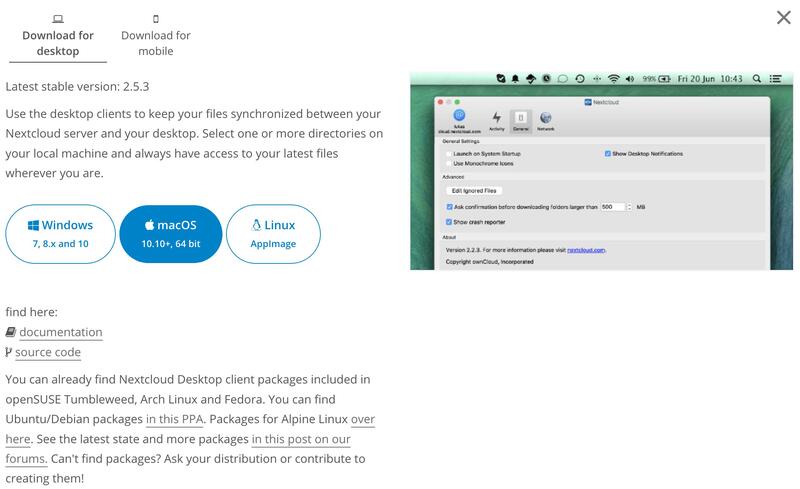Click the Wi-Fi icon in the embedded screenshot
The width and height of the screenshot is (800, 489).
click(x=614, y=79)
